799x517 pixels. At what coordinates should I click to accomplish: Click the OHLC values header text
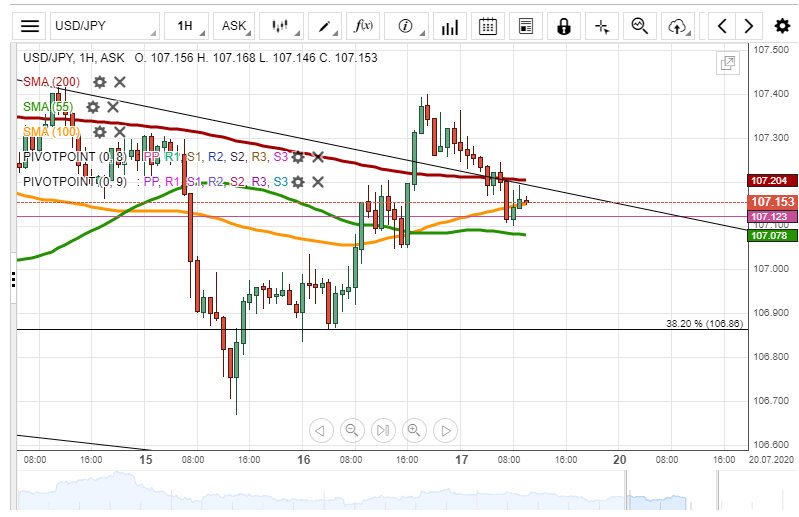point(256,58)
